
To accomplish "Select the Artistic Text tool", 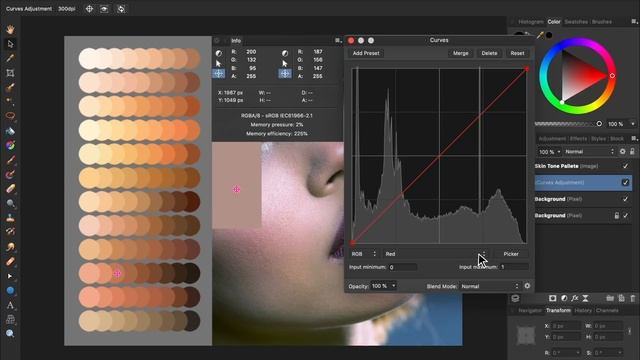I will tap(10, 305).
